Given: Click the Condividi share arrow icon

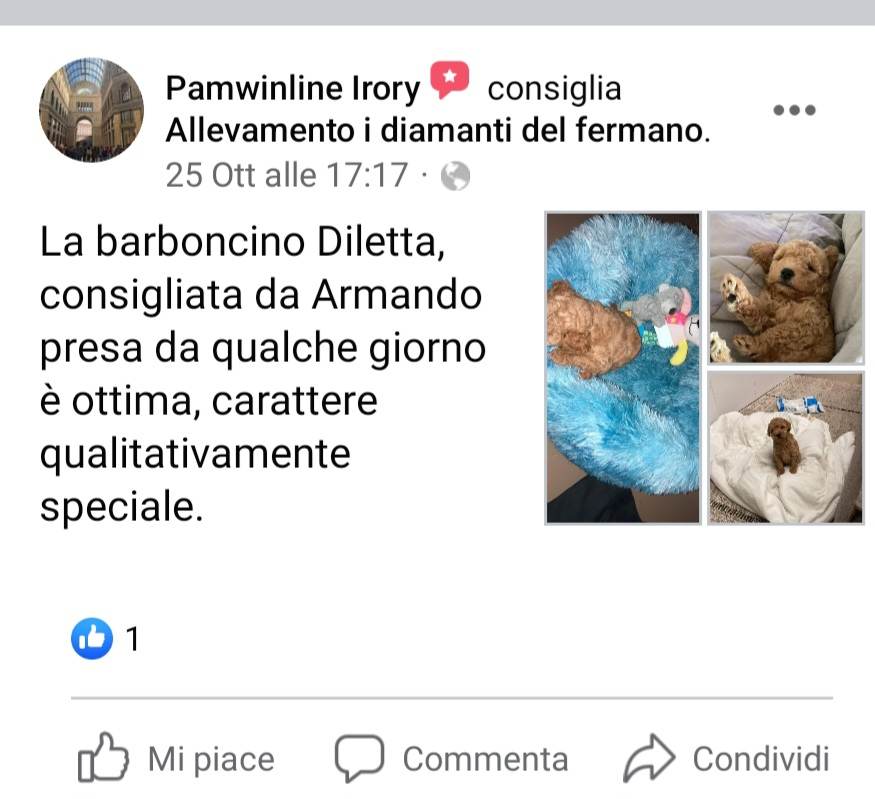Looking at the screenshot, I should [x=649, y=758].
